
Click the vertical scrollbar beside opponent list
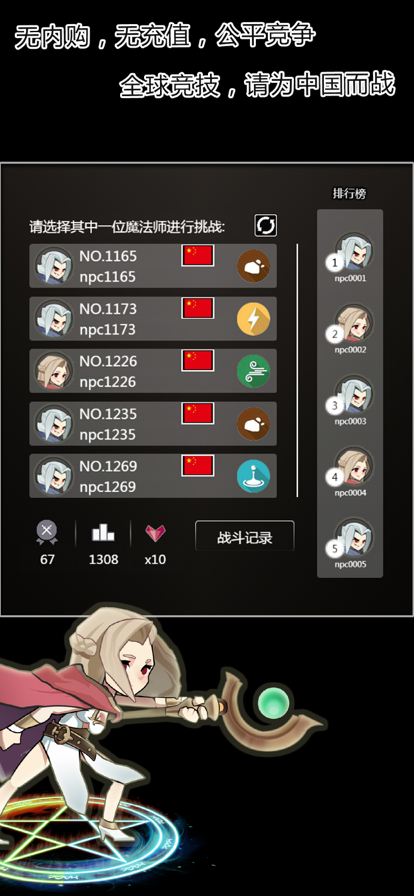click(x=297, y=370)
